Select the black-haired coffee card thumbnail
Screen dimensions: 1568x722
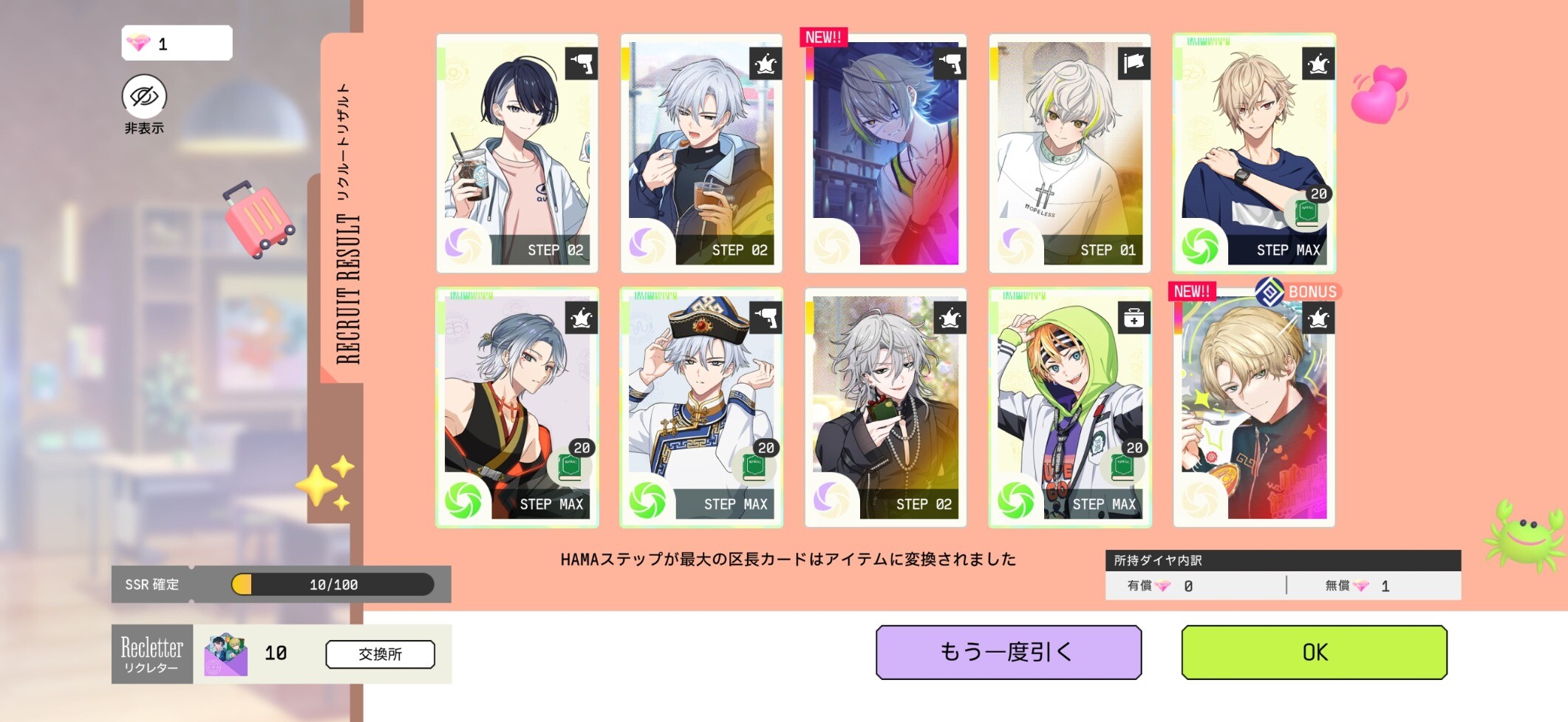pos(517,153)
